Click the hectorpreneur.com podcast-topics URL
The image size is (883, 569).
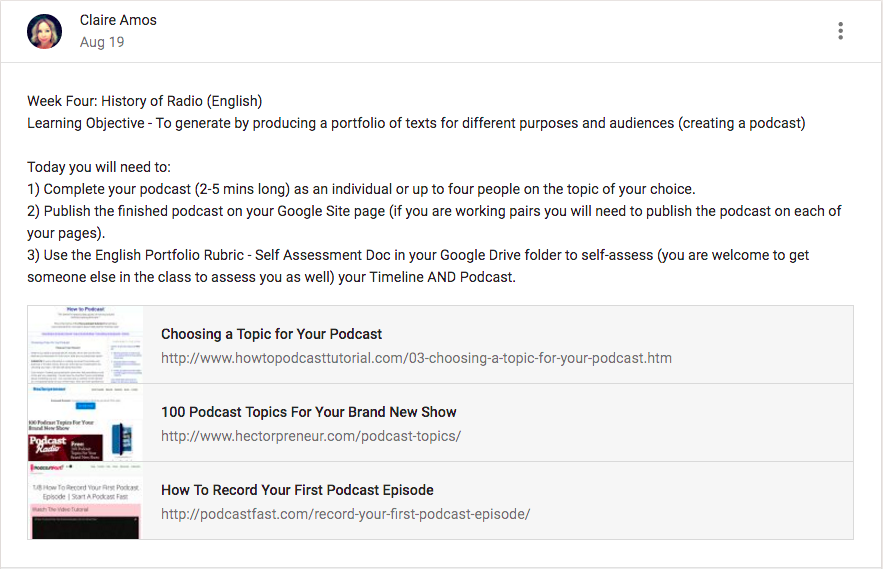tap(311, 436)
